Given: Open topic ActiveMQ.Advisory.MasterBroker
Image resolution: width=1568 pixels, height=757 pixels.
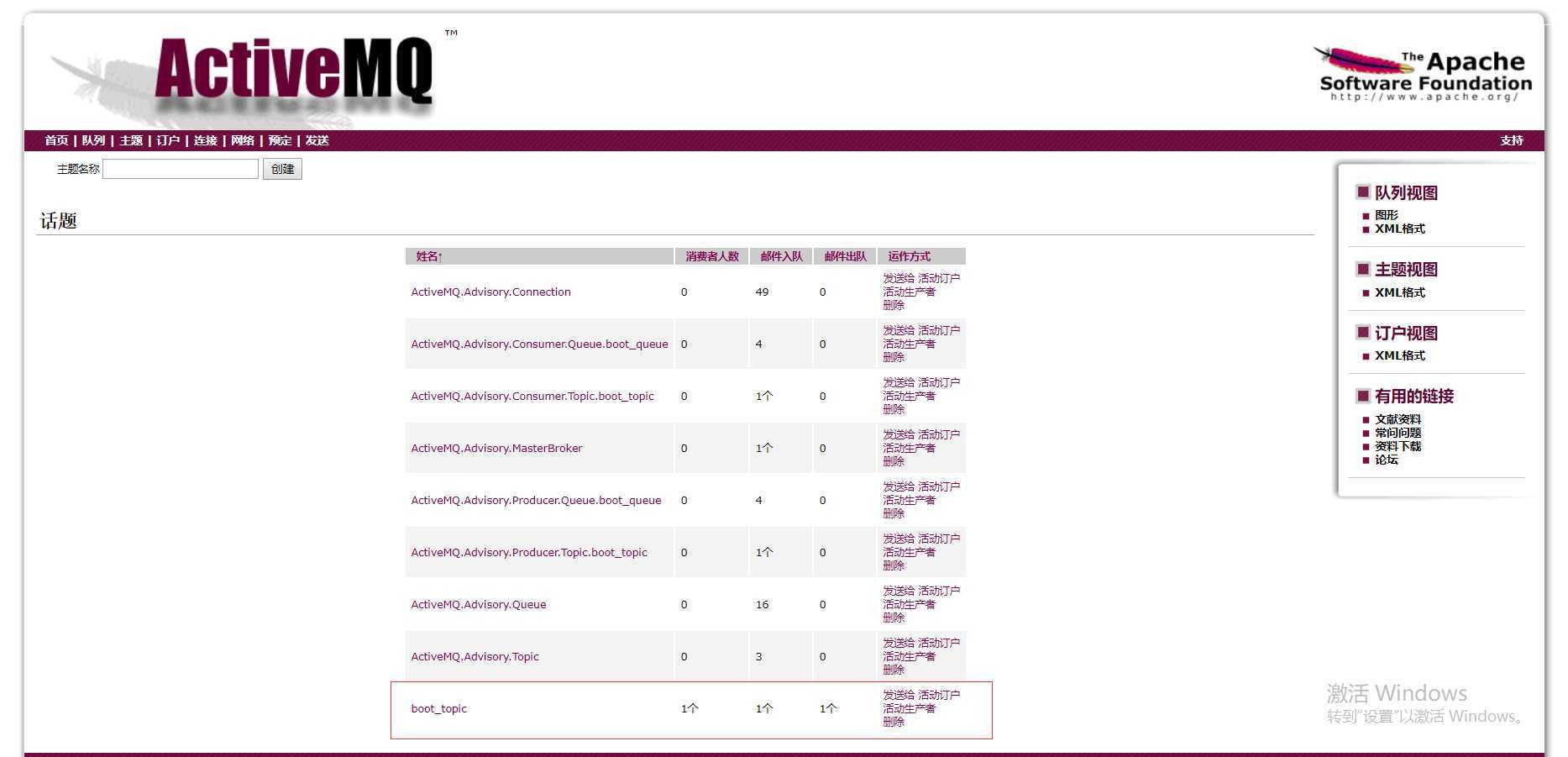Looking at the screenshot, I should (496, 448).
